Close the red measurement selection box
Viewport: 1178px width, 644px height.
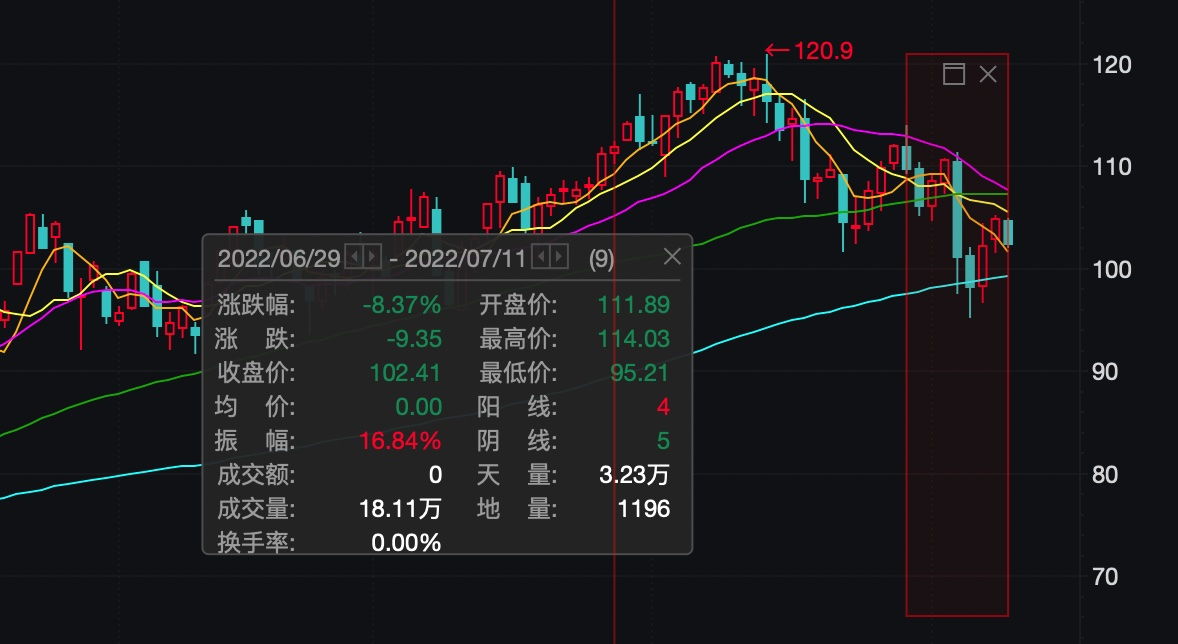[988, 73]
